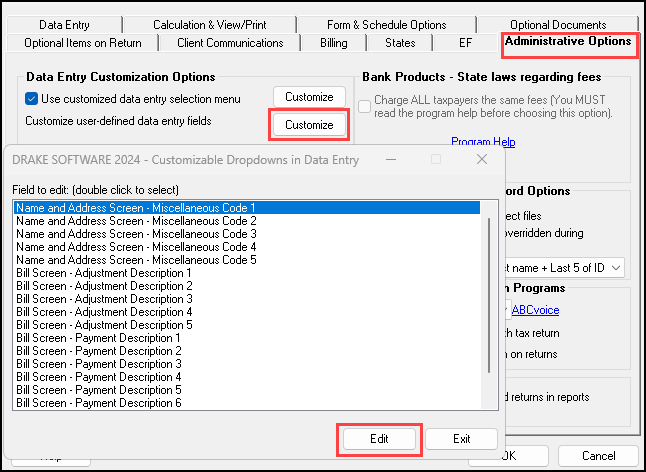646x472 pixels.
Task: Select Name and Address Screen Miscellaneous Code 4
Action: point(136,247)
